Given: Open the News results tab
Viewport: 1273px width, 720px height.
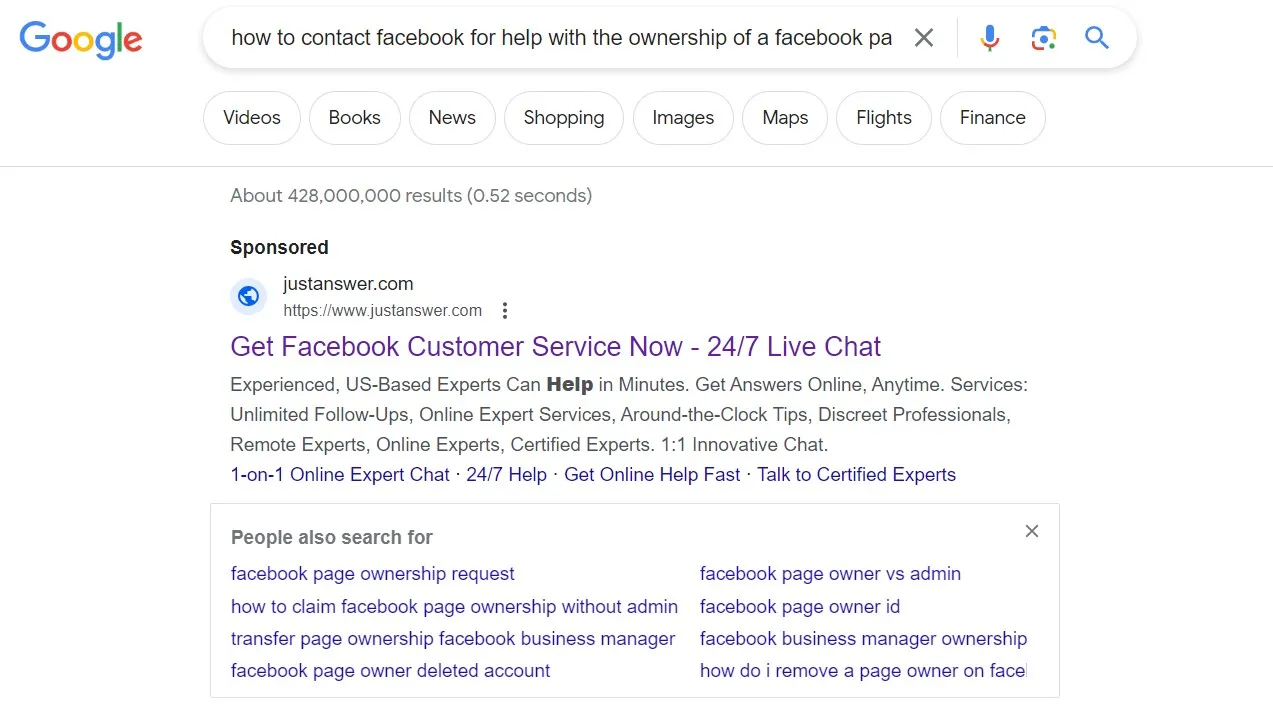Looking at the screenshot, I should tap(452, 118).
